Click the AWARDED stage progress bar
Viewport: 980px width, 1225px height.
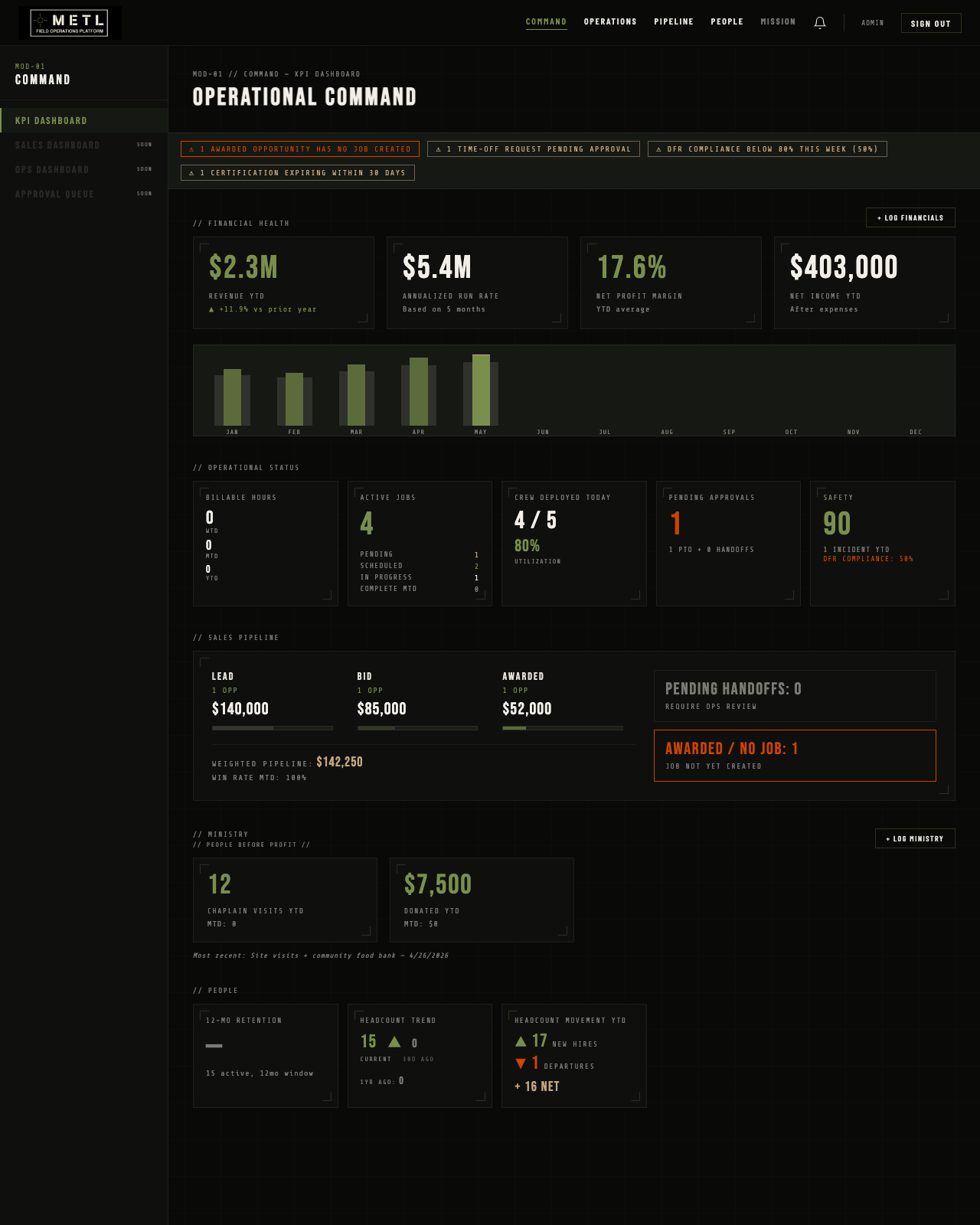coord(563,728)
